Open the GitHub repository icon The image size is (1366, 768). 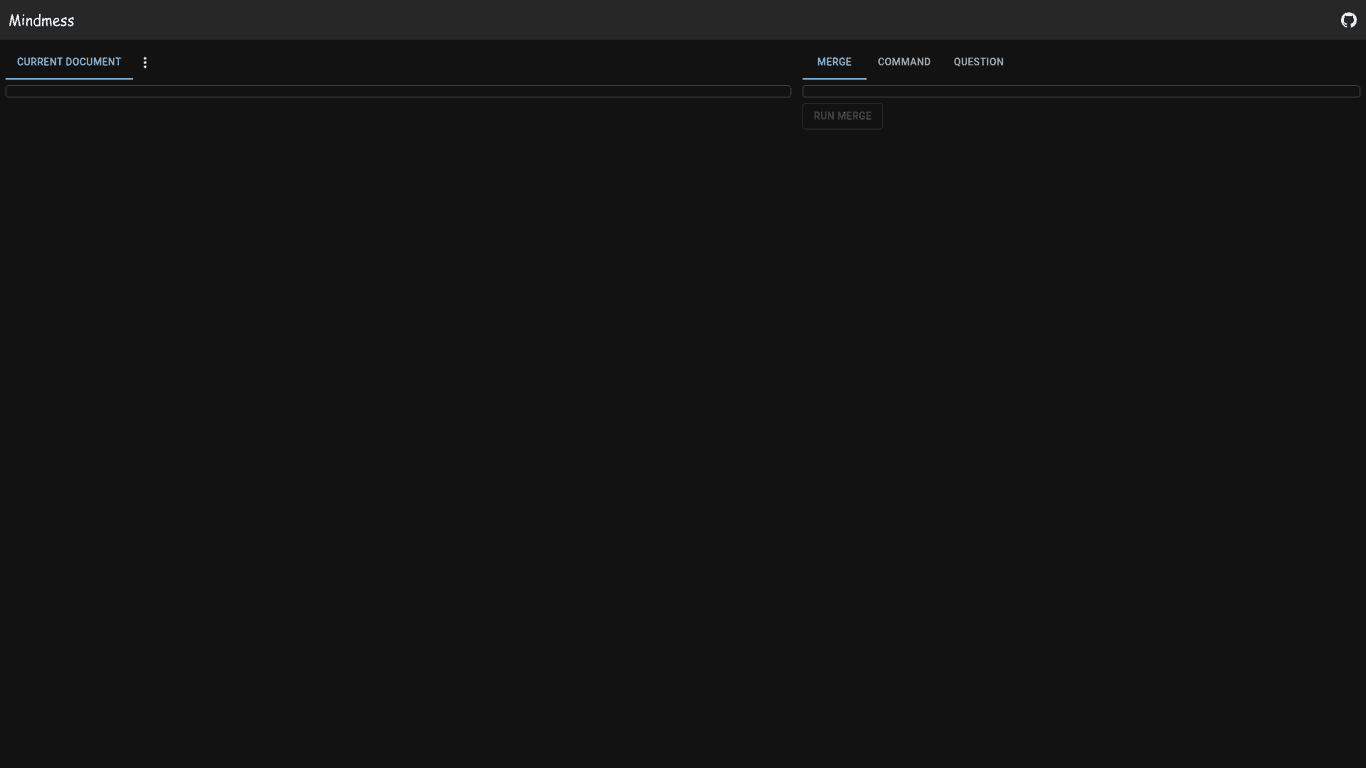tap(1348, 20)
